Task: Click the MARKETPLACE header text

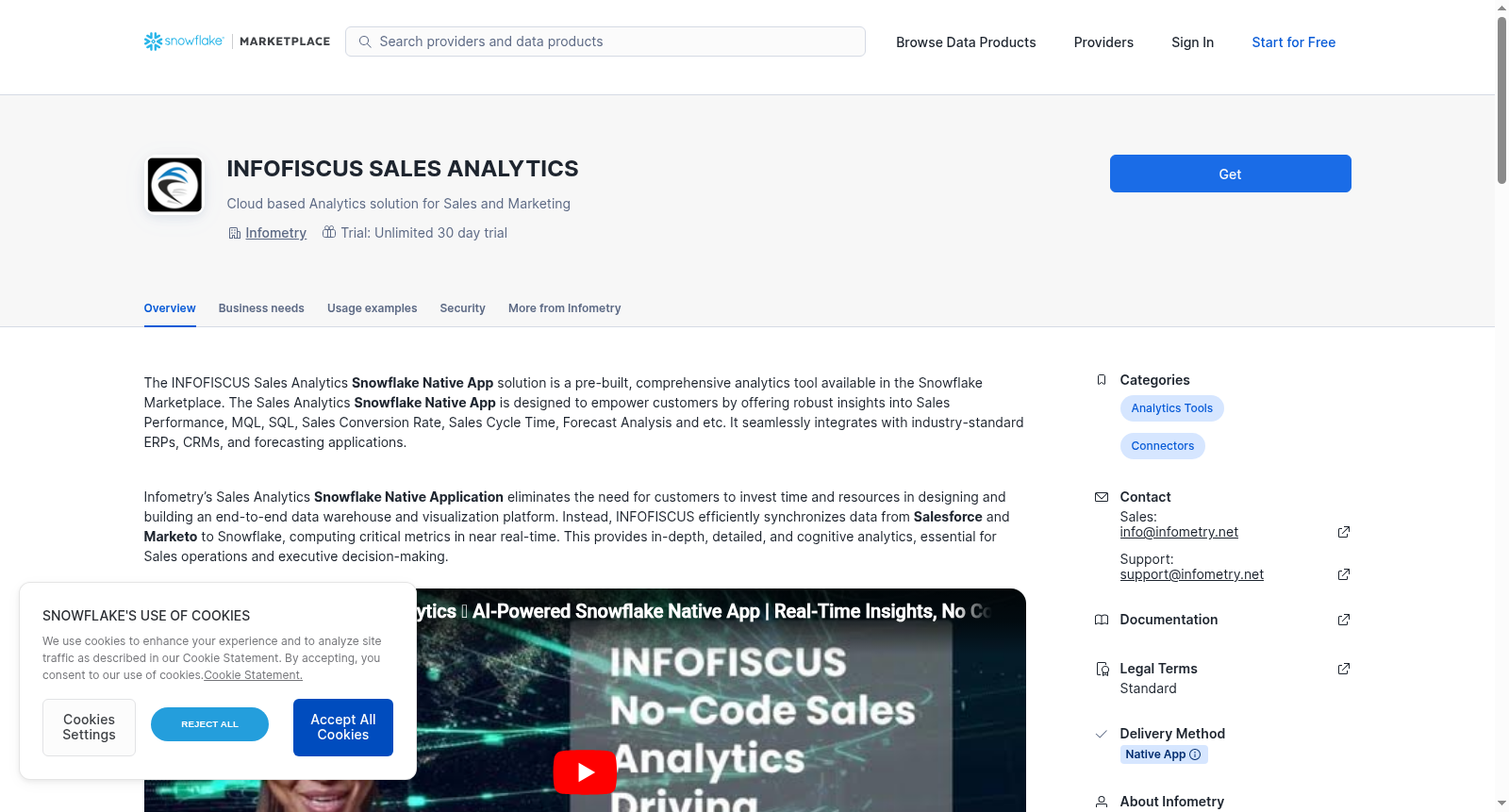Action: pos(285,41)
